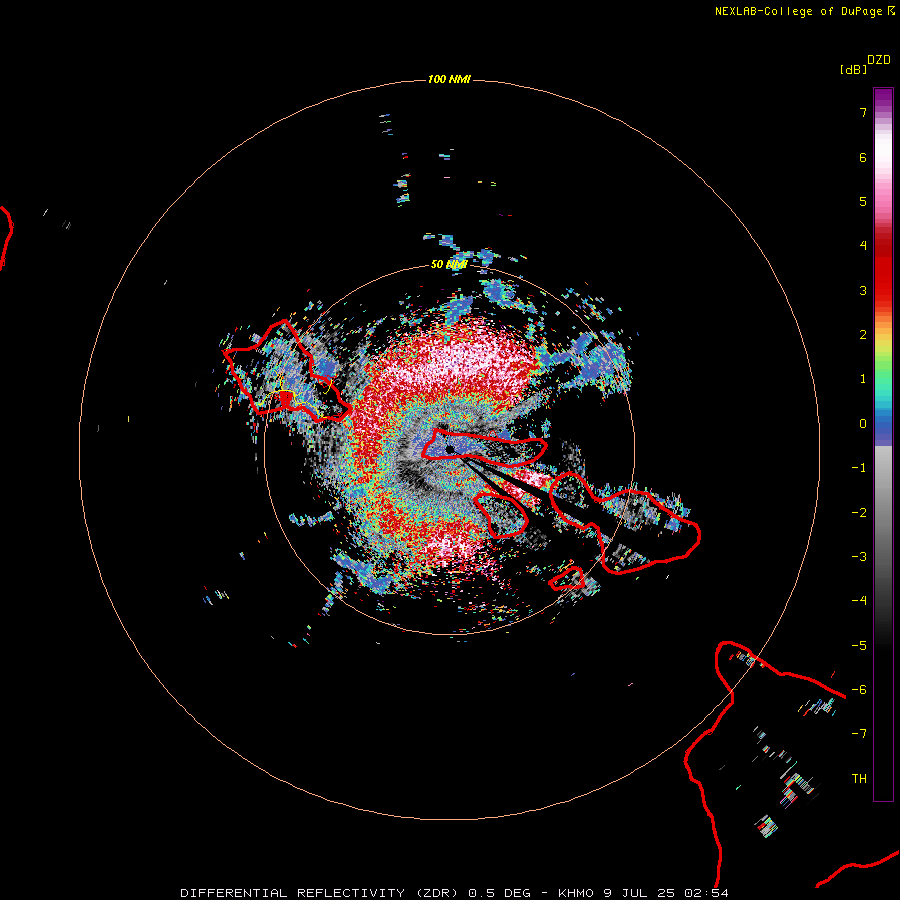
Task: Click the blue section of the color bar
Action: (x=883, y=430)
